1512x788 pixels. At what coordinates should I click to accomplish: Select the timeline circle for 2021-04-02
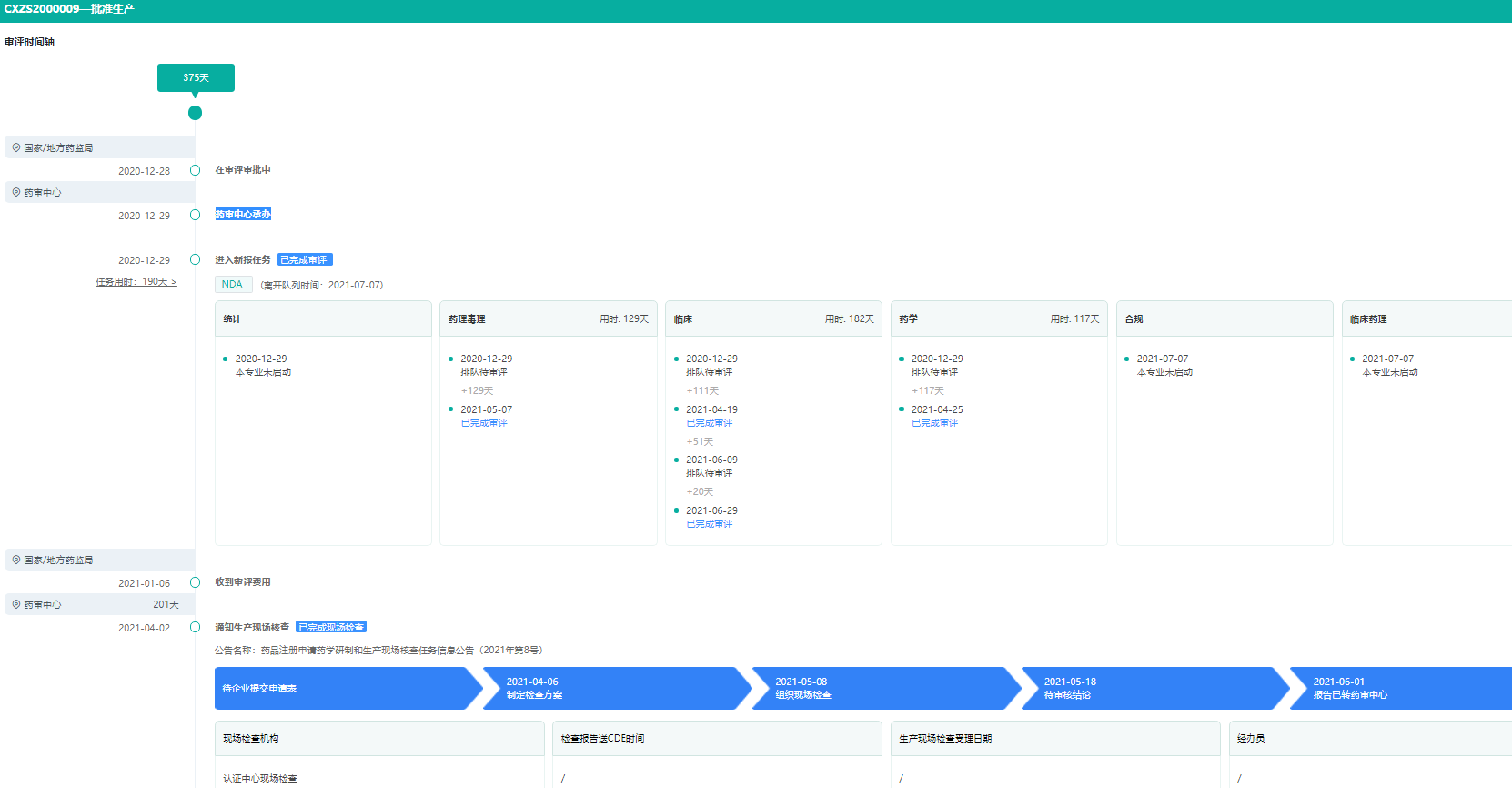[x=195, y=627]
